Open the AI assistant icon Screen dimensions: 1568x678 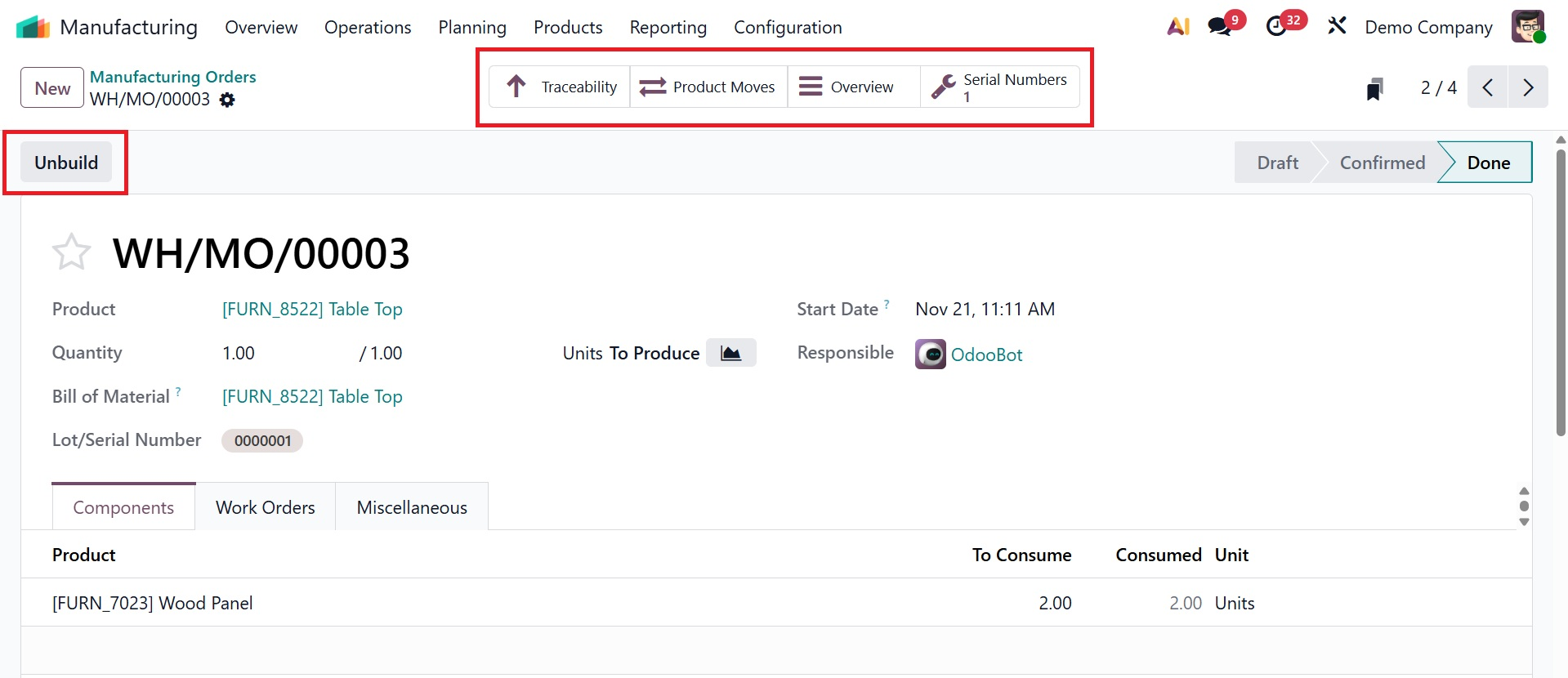tap(1177, 27)
